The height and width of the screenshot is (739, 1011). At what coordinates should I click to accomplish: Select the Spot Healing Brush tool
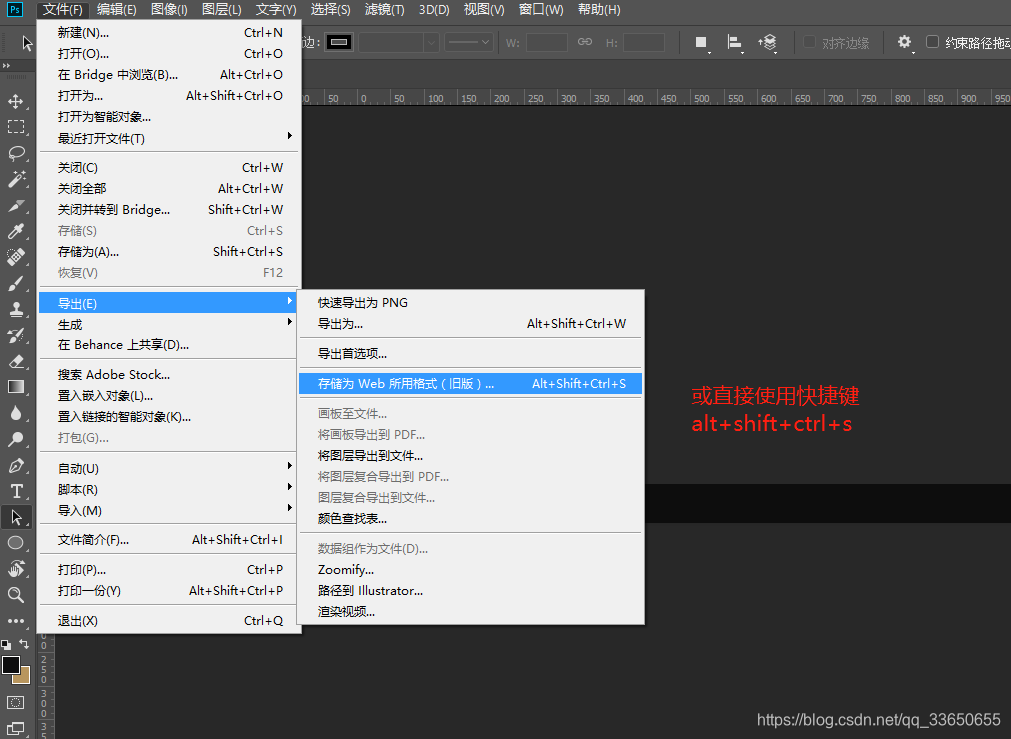(x=15, y=257)
